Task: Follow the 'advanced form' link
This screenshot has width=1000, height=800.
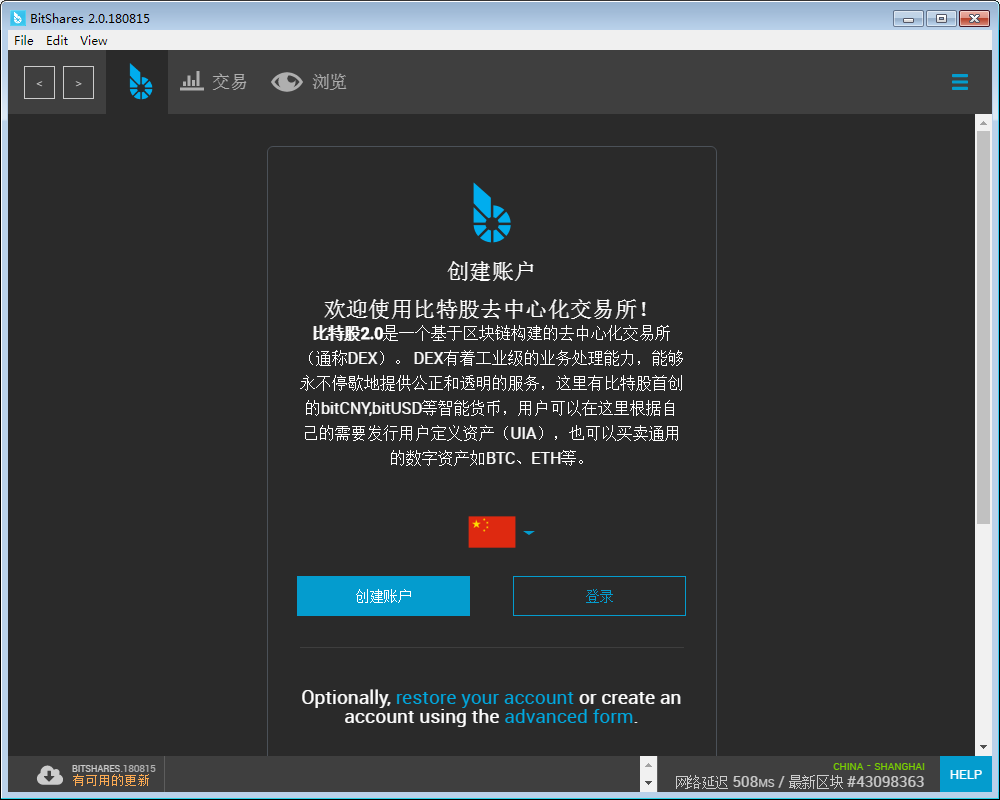Action: pyautogui.click(x=569, y=716)
